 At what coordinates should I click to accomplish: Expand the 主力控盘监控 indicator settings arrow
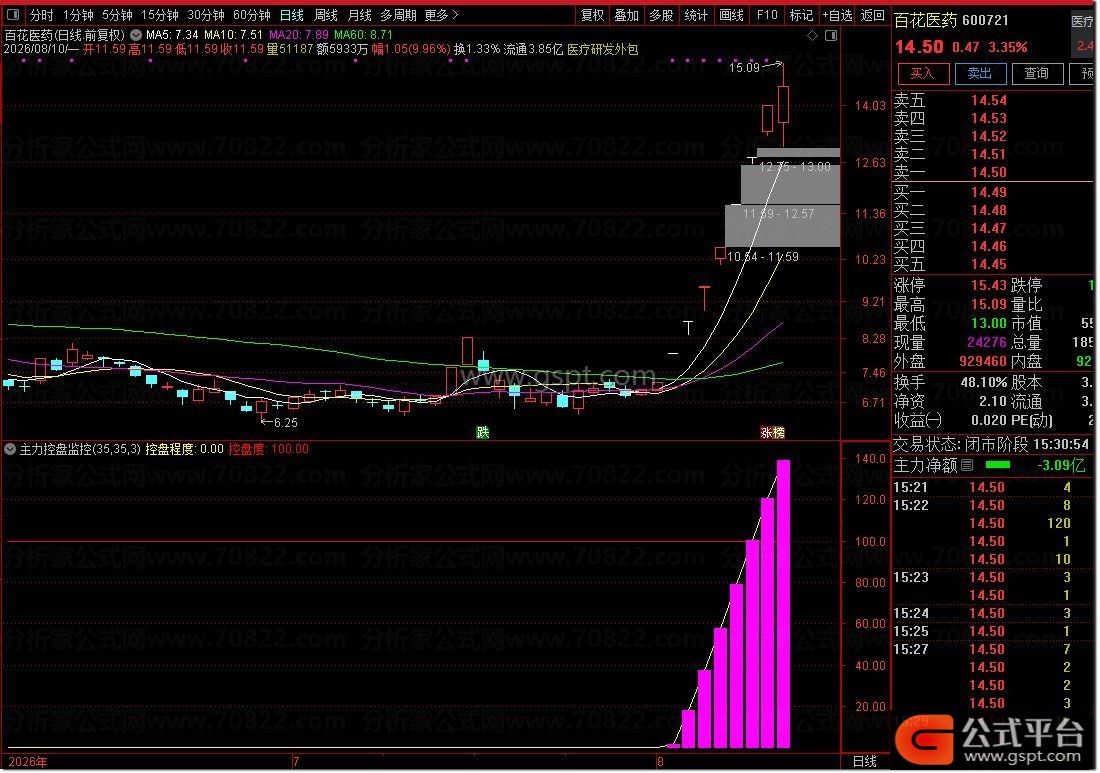(x=10, y=449)
